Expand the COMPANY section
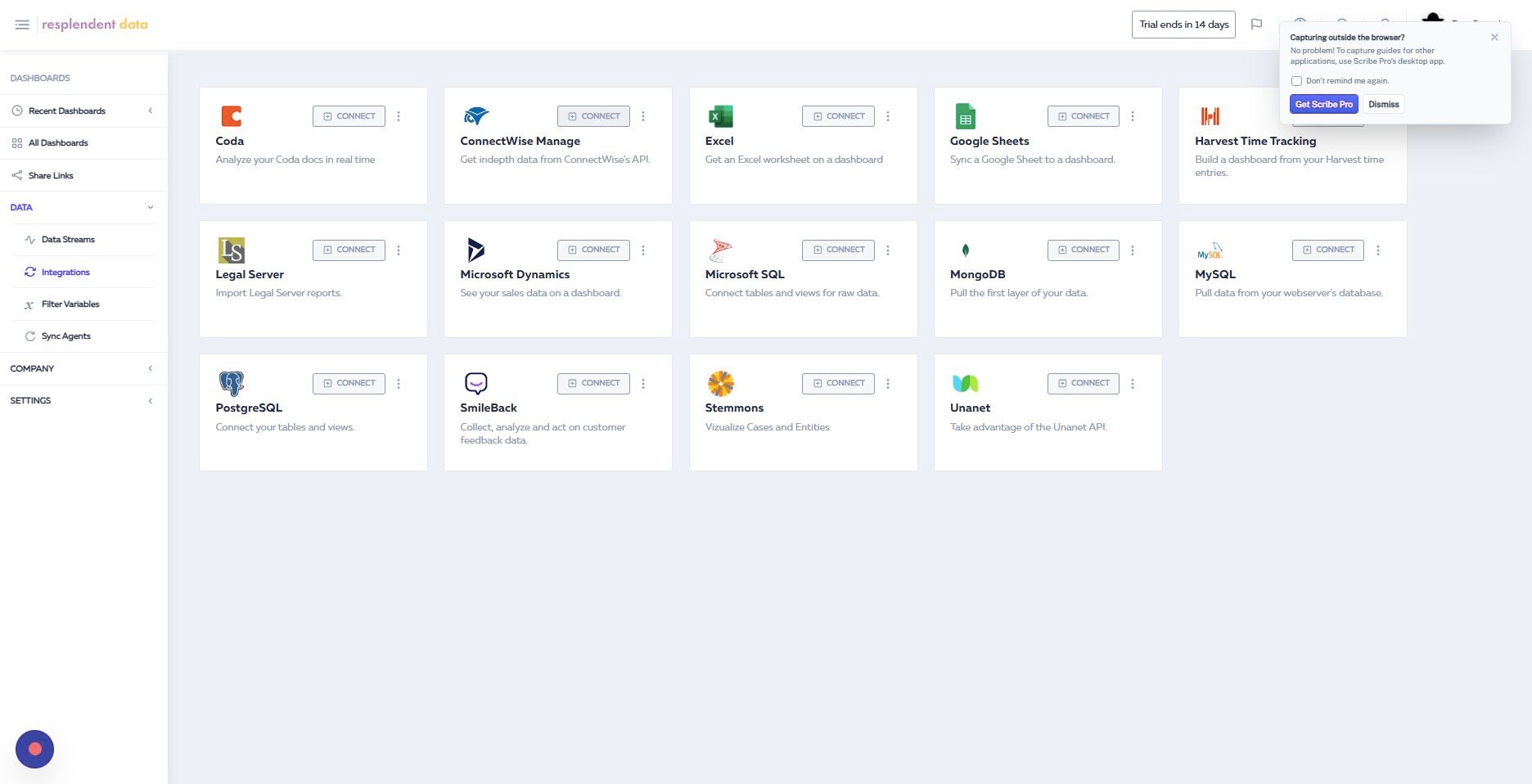Image resolution: width=1532 pixels, height=784 pixels. click(x=150, y=368)
